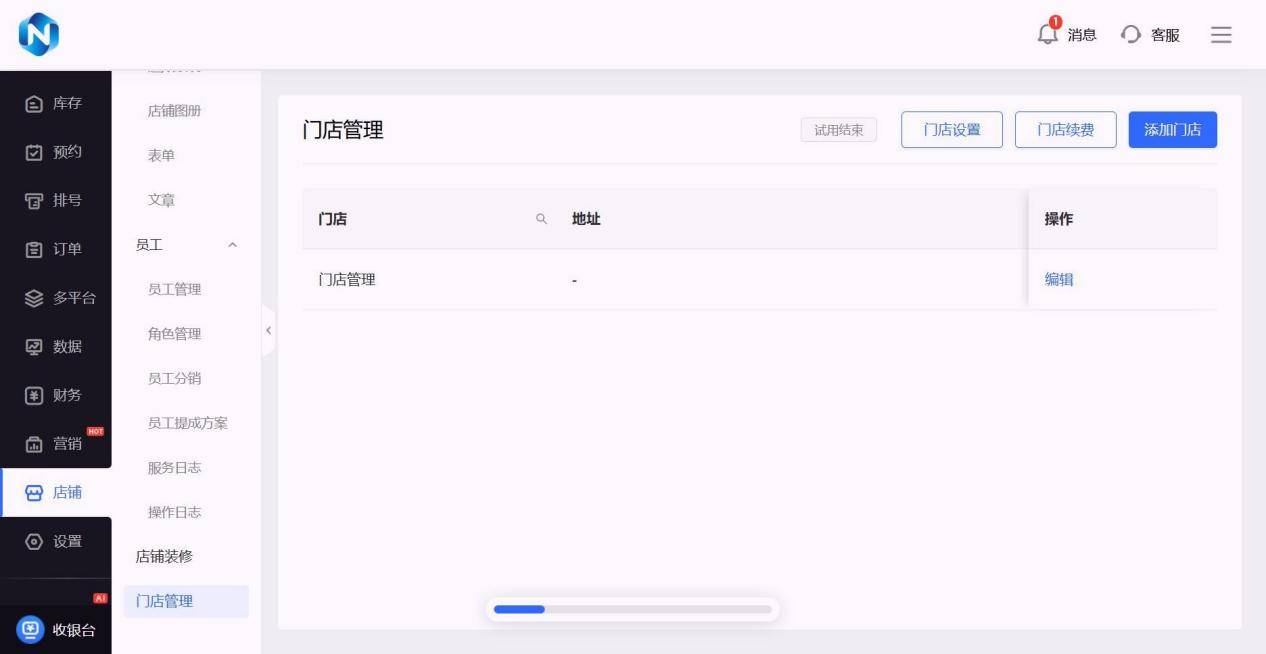Open 操作日志 submenu item
This screenshot has width=1266, height=654.
pos(174,512)
